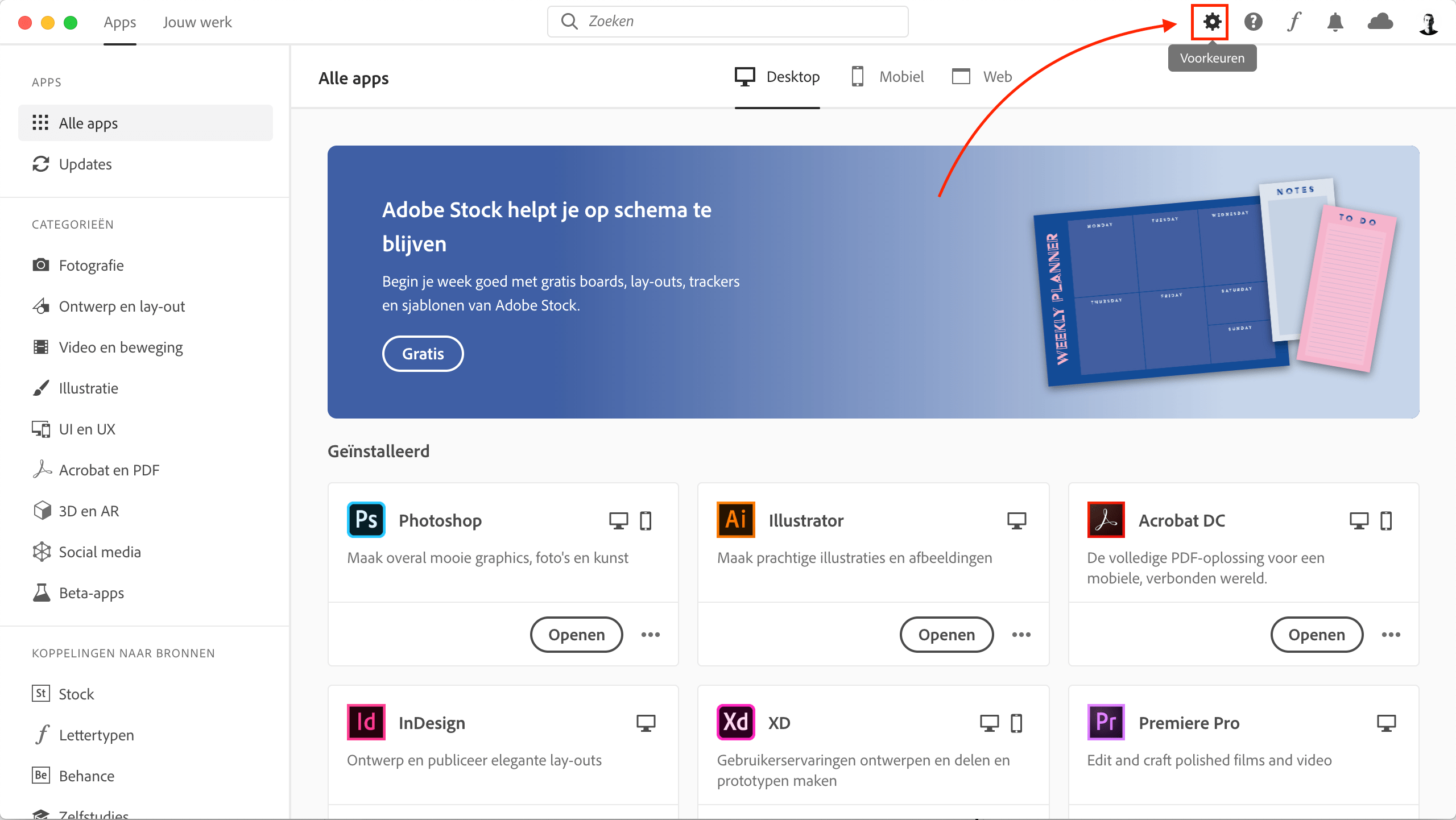The image size is (1456, 820).
Task: Switch to the Jouw werk tab
Action: (197, 22)
